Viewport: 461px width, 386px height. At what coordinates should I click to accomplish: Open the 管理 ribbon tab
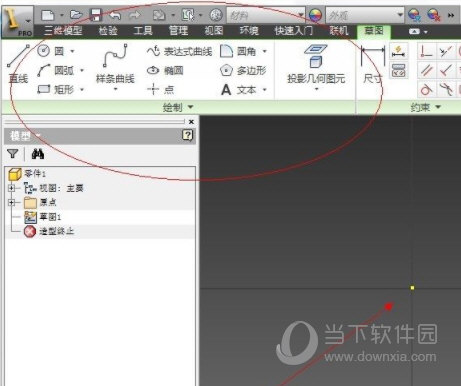tap(178, 31)
